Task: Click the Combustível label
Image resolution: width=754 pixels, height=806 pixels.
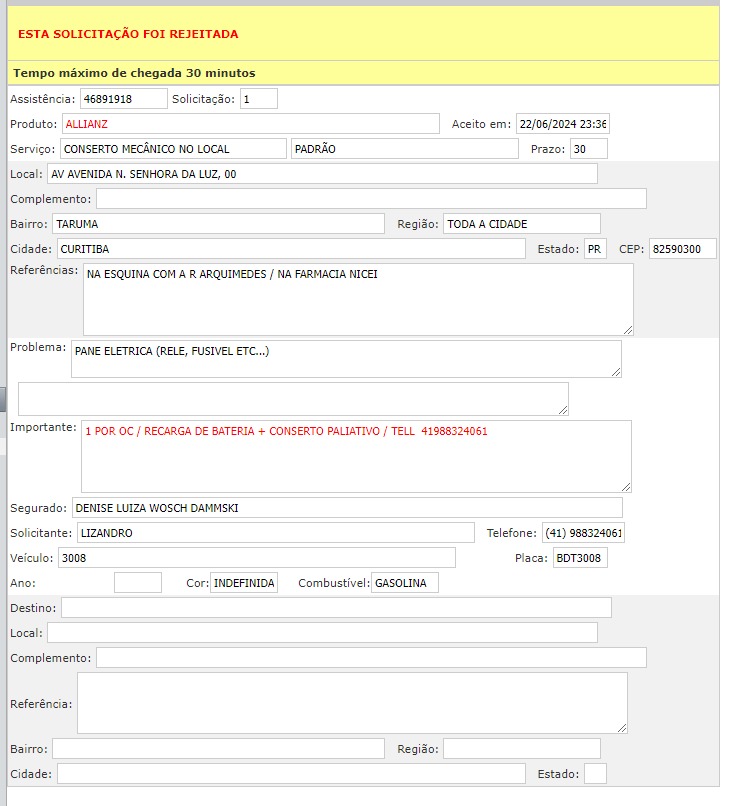Action: click(x=334, y=583)
